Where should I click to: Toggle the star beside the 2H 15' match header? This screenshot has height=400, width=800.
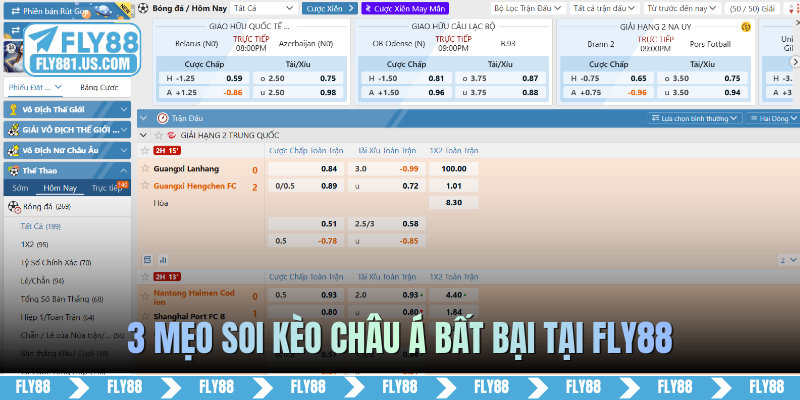point(145,151)
